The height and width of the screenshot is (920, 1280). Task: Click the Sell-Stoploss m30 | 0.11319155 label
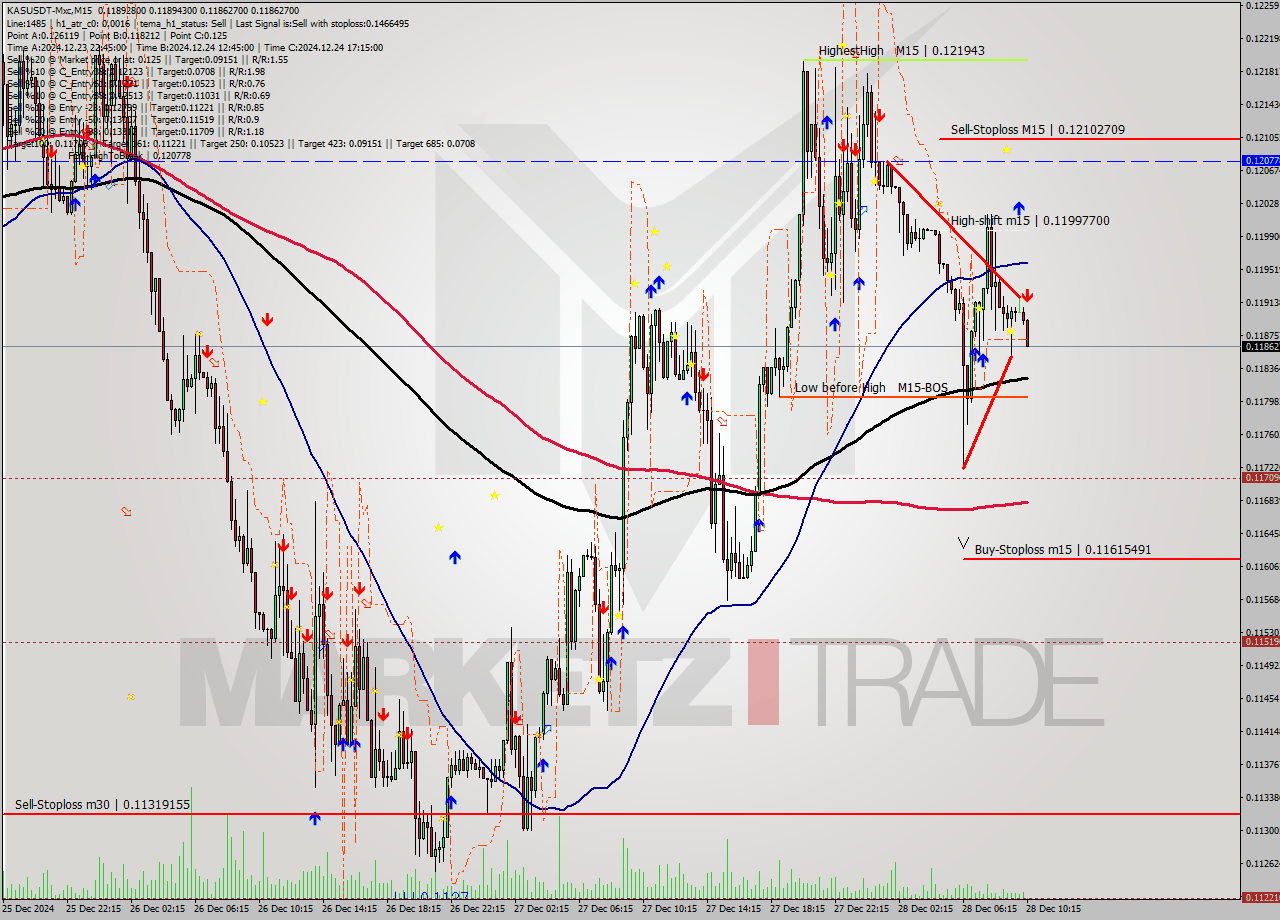tap(102, 804)
